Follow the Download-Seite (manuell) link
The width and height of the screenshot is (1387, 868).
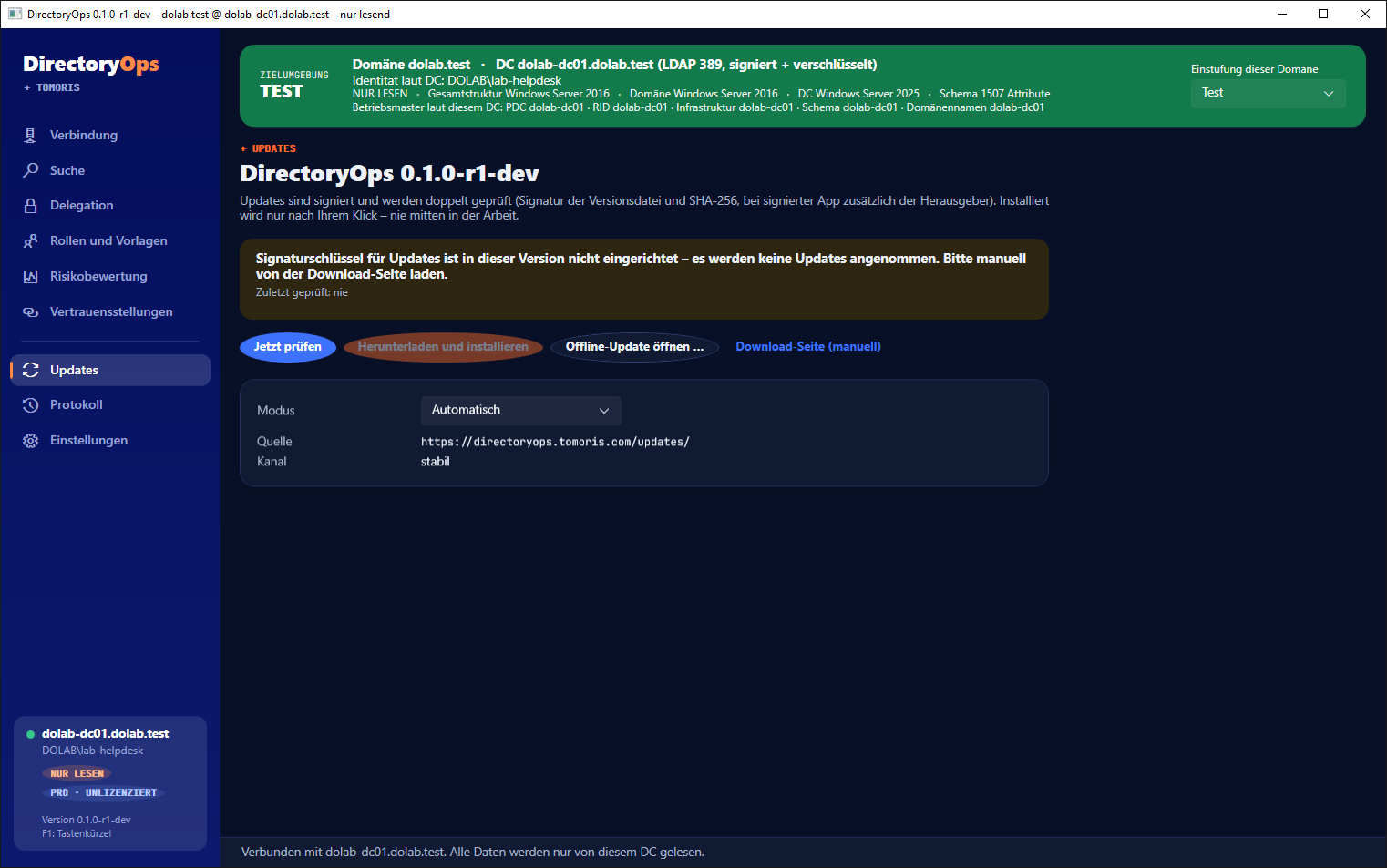pos(808,347)
